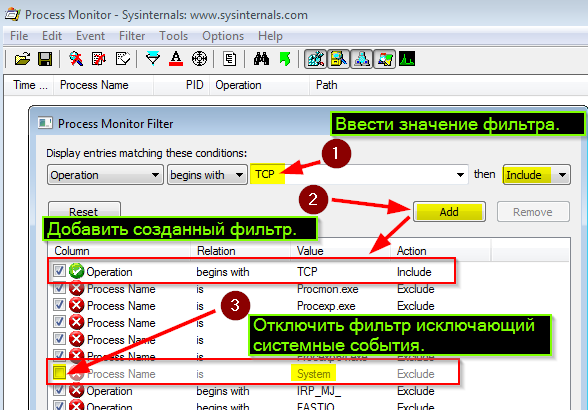Click the red X icon of IRP_MJ_ row
588x410 pixels.
76,391
